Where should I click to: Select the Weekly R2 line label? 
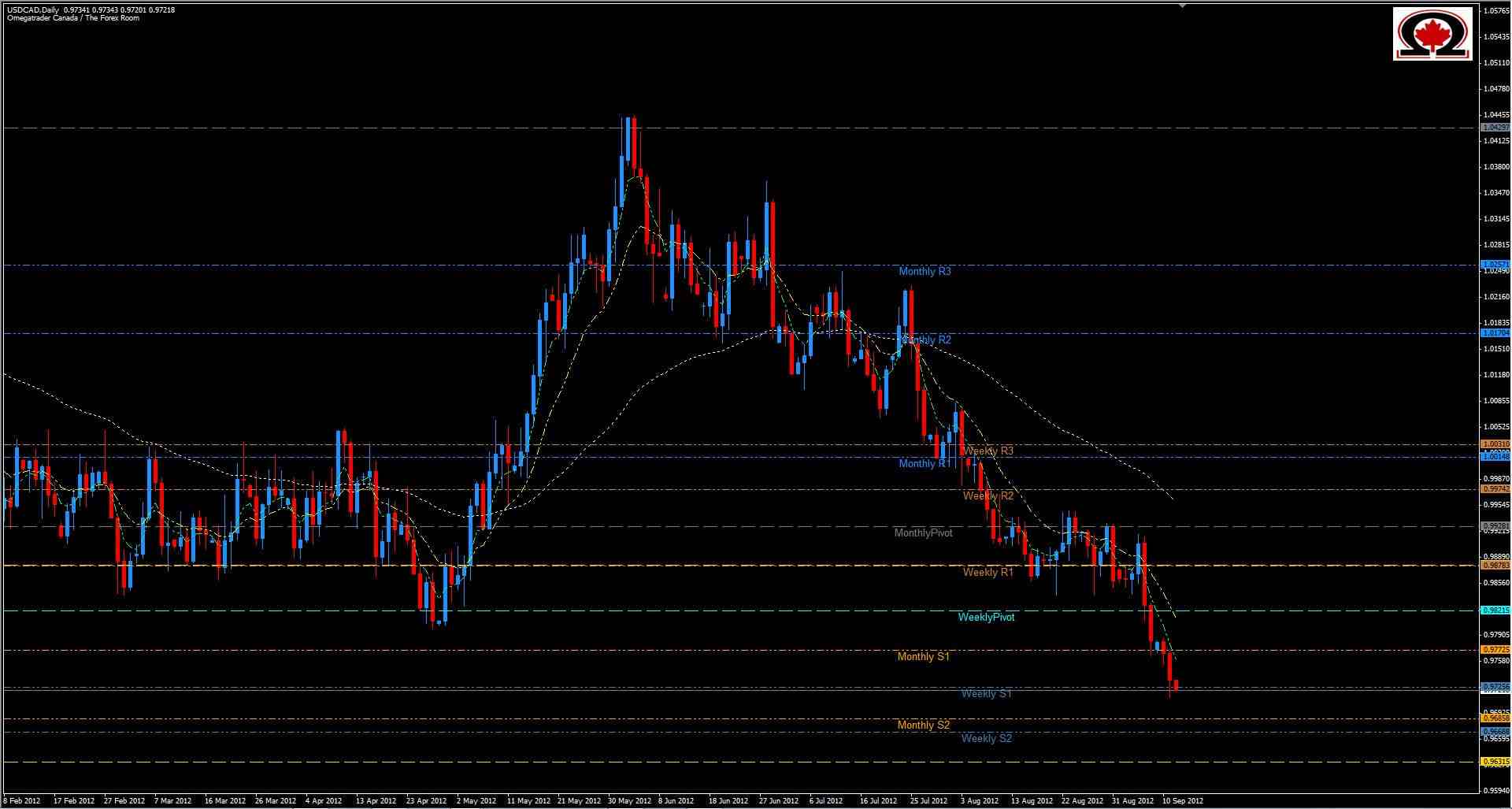[x=988, y=495]
